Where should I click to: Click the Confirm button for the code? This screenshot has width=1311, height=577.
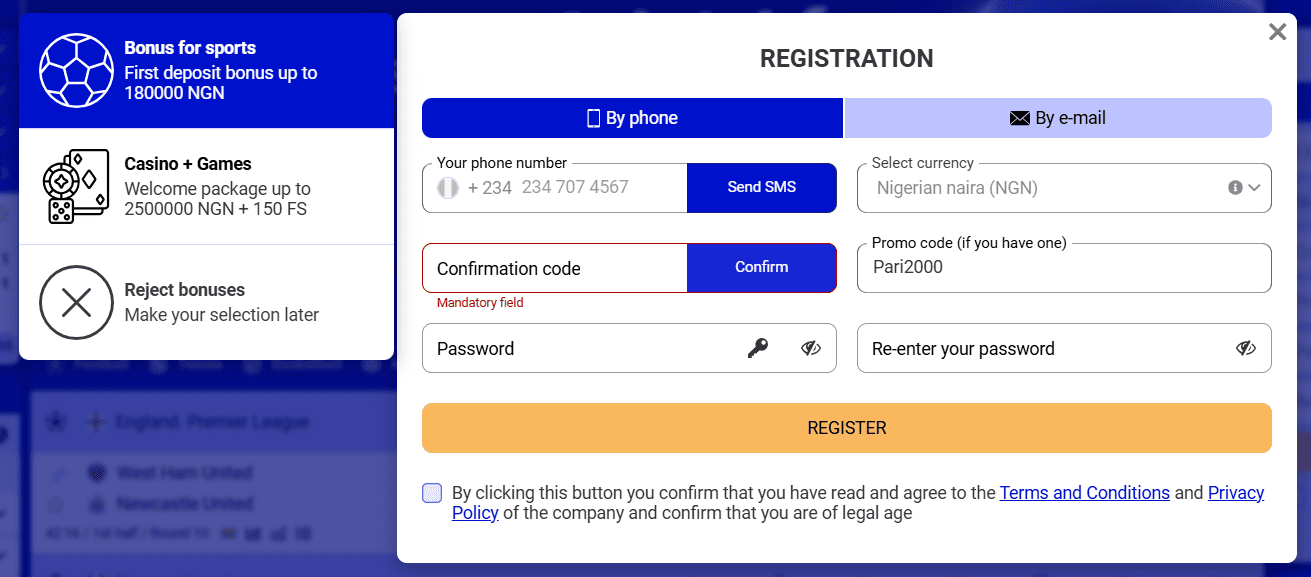[761, 267]
